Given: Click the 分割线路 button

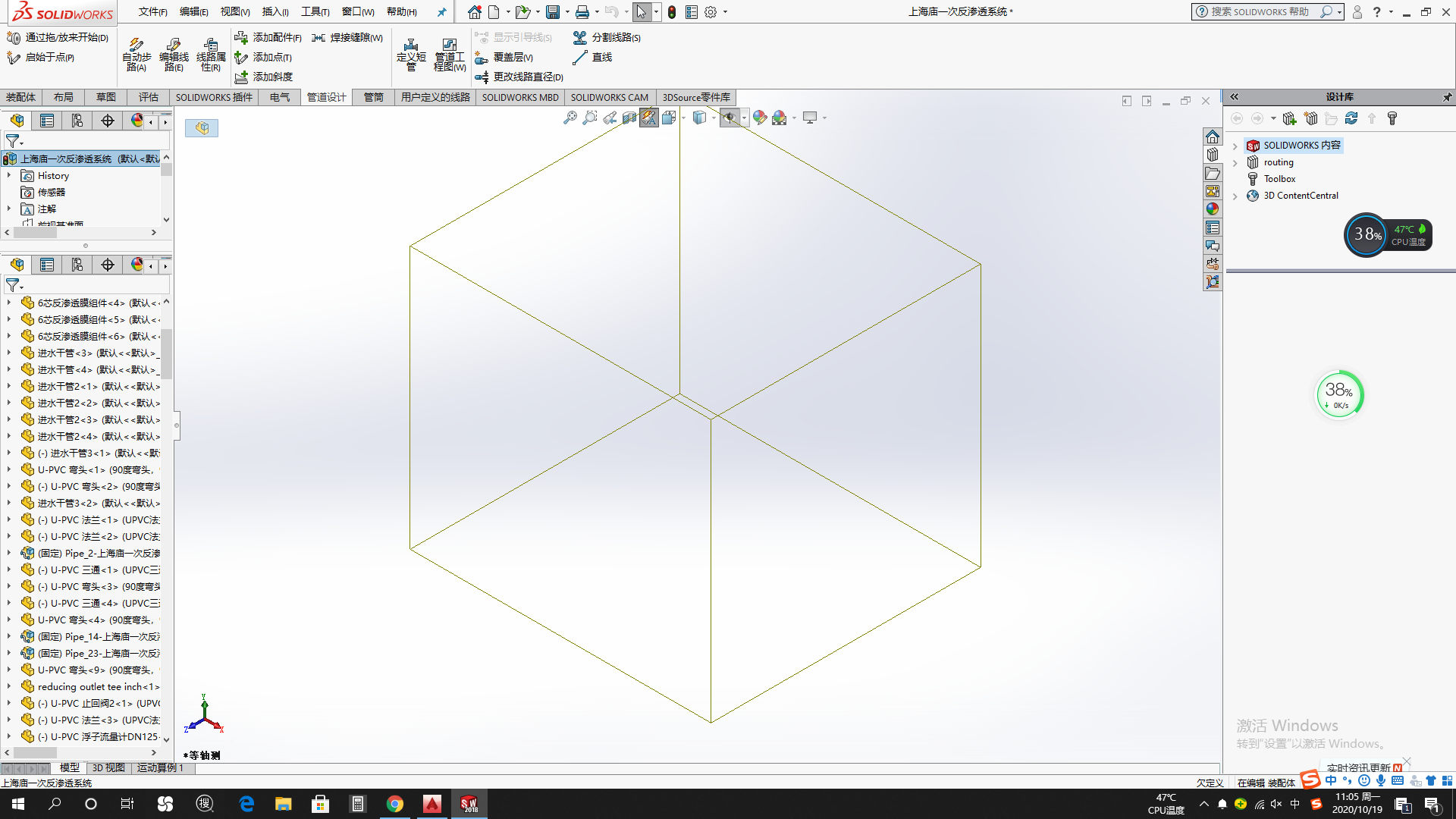Looking at the screenshot, I should [x=607, y=37].
